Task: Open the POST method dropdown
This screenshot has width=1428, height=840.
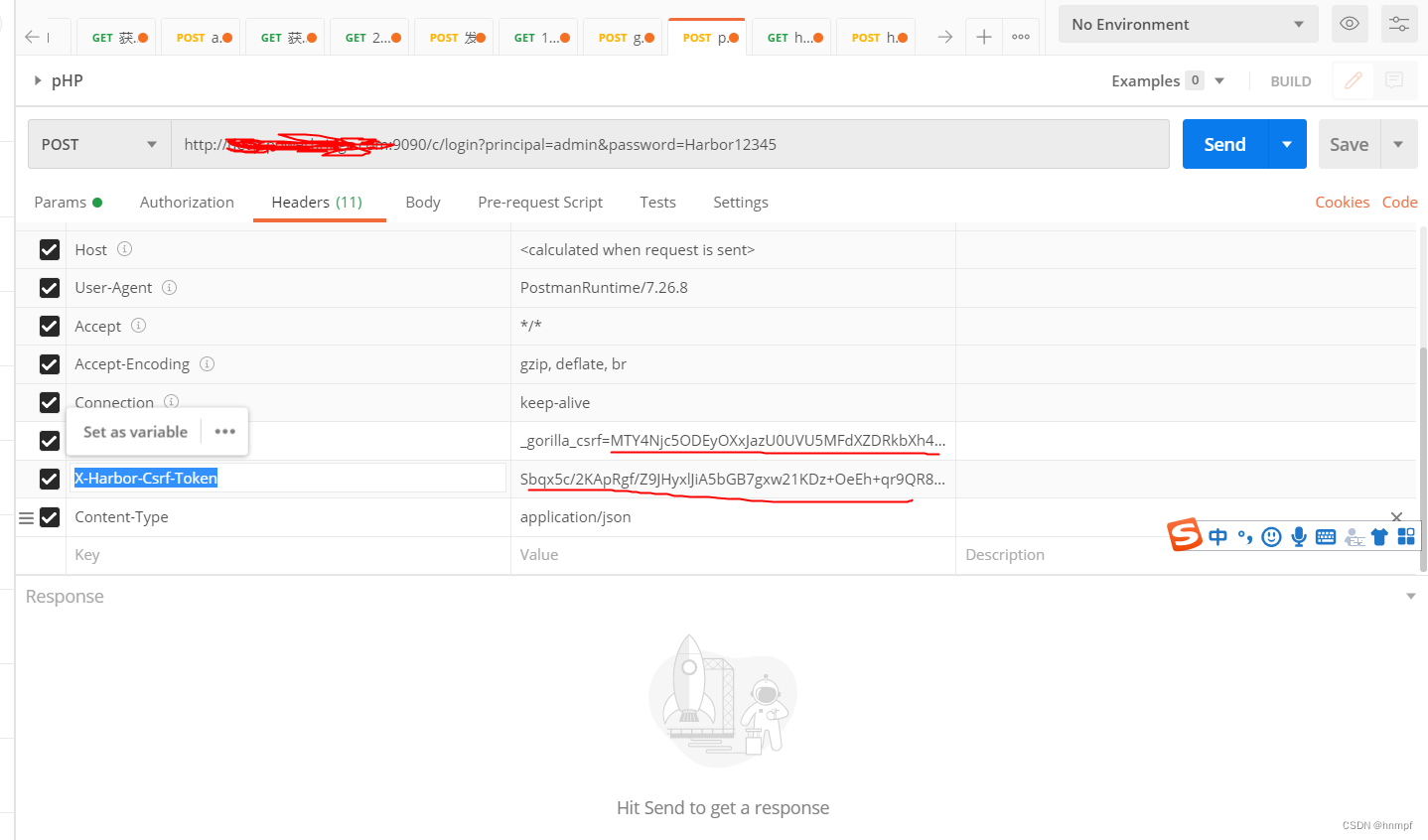Action: tap(98, 143)
